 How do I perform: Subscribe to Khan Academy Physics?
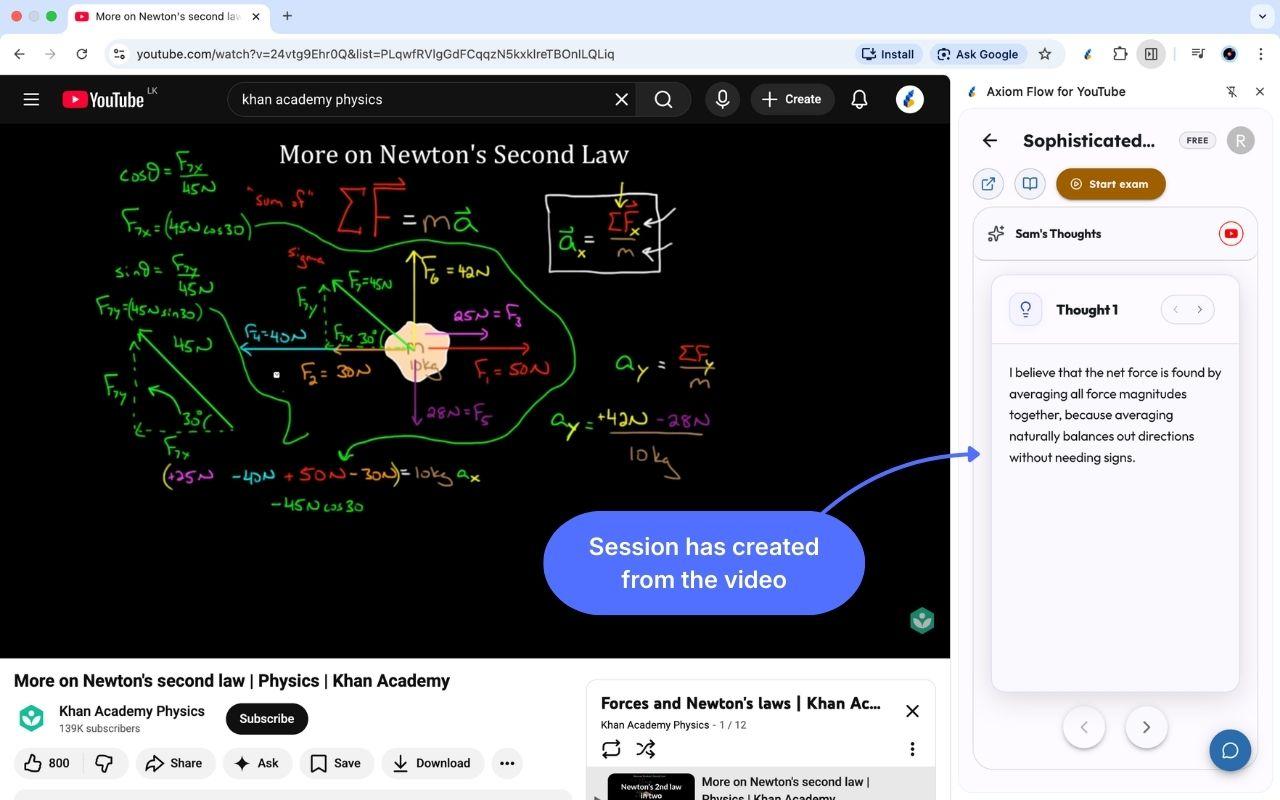[x=266, y=718]
